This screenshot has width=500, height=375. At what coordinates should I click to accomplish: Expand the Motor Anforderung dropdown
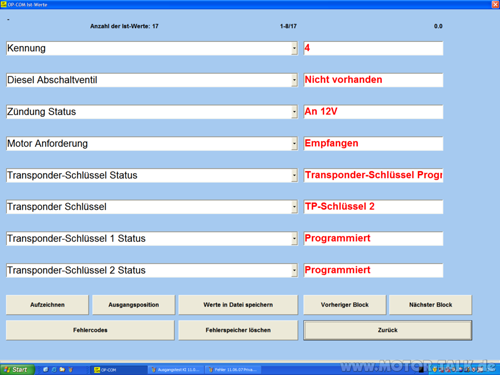click(294, 144)
